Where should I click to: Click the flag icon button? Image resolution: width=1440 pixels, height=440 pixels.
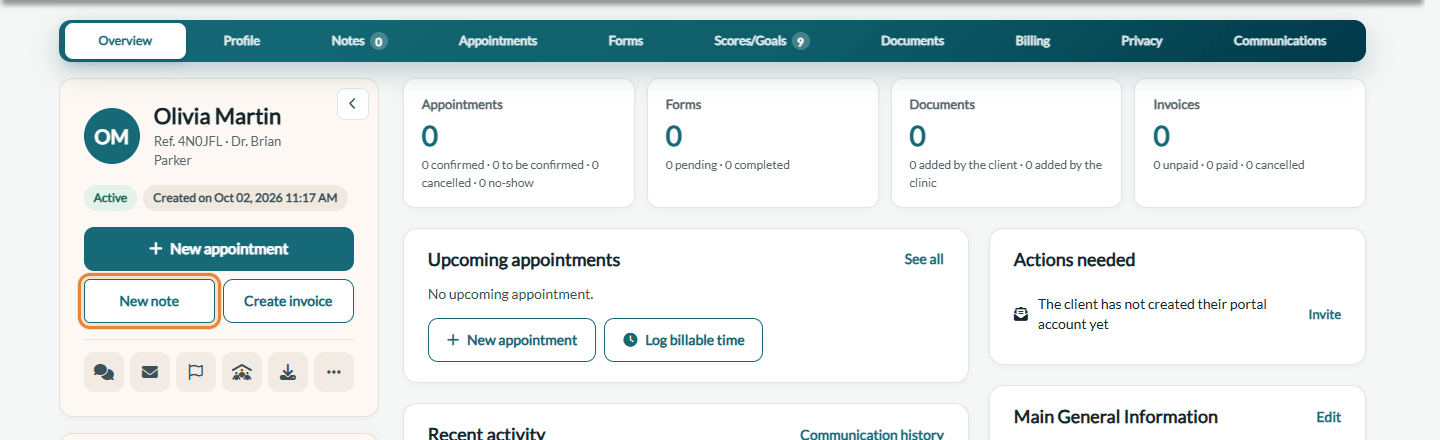[x=196, y=372]
